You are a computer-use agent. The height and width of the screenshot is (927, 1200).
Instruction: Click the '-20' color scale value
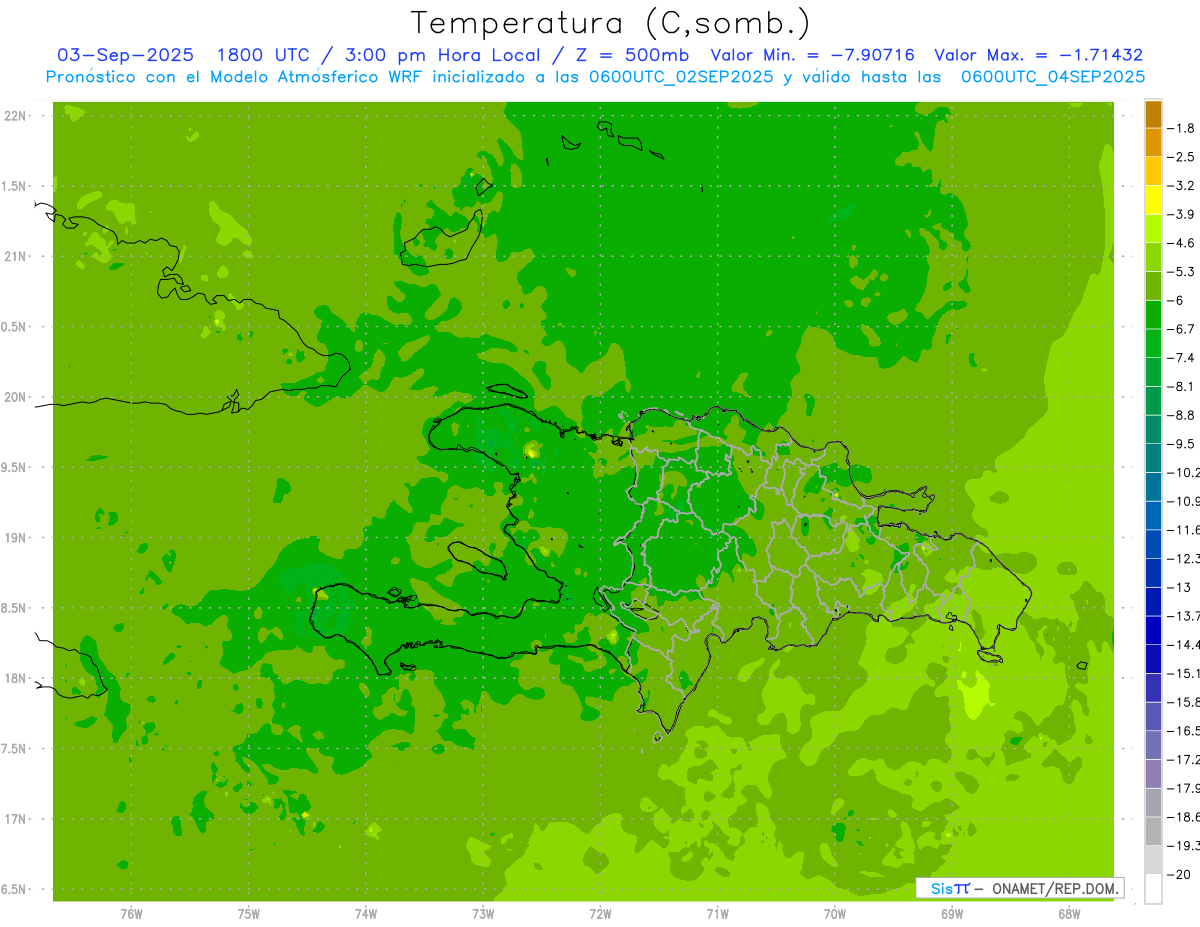tap(1180, 874)
